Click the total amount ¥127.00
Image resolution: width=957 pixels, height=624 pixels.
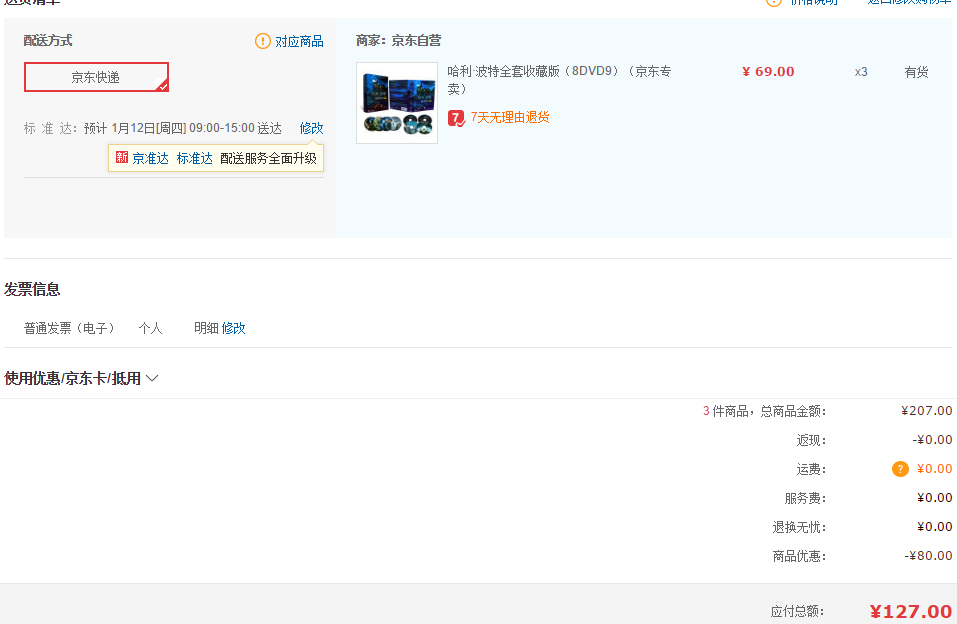(x=911, y=611)
